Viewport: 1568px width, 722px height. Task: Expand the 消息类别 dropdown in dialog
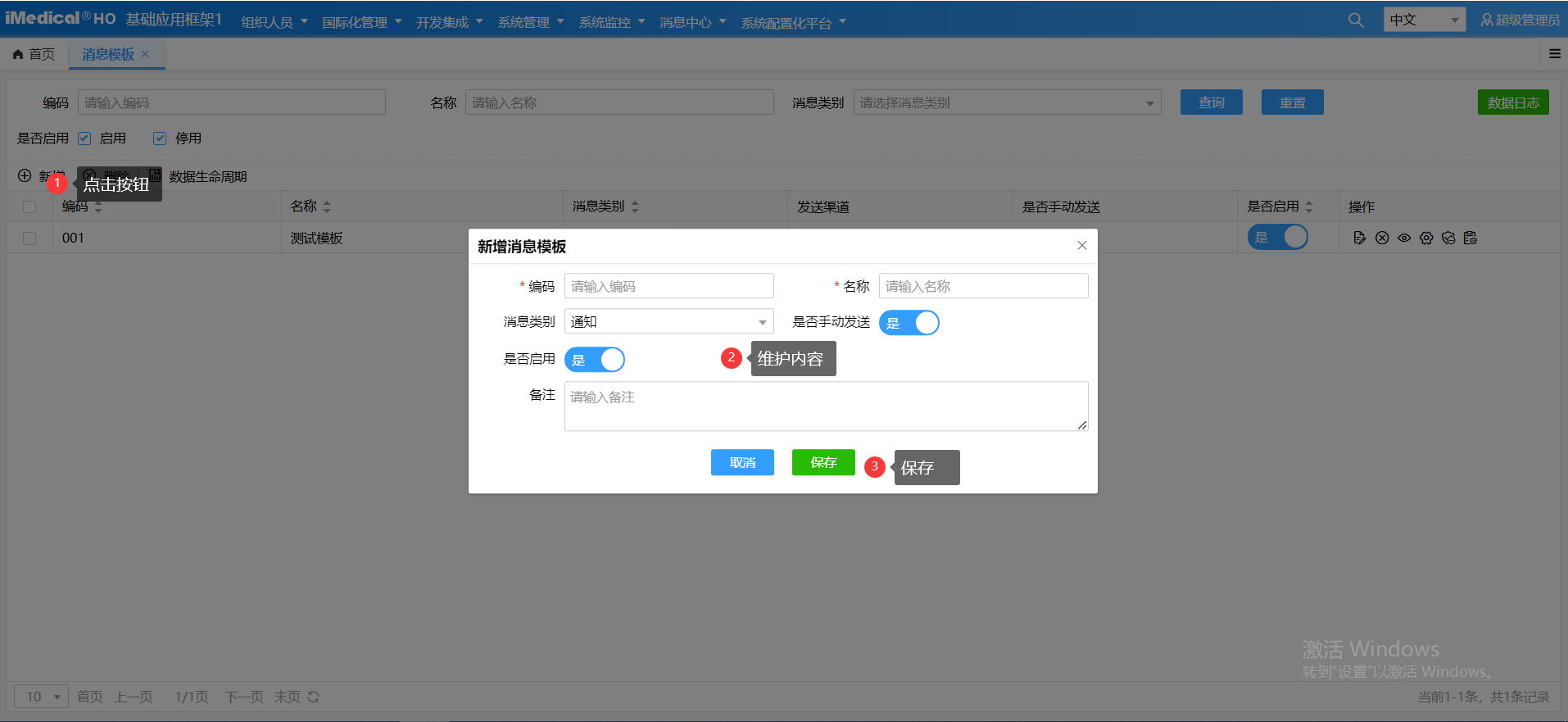(x=668, y=322)
